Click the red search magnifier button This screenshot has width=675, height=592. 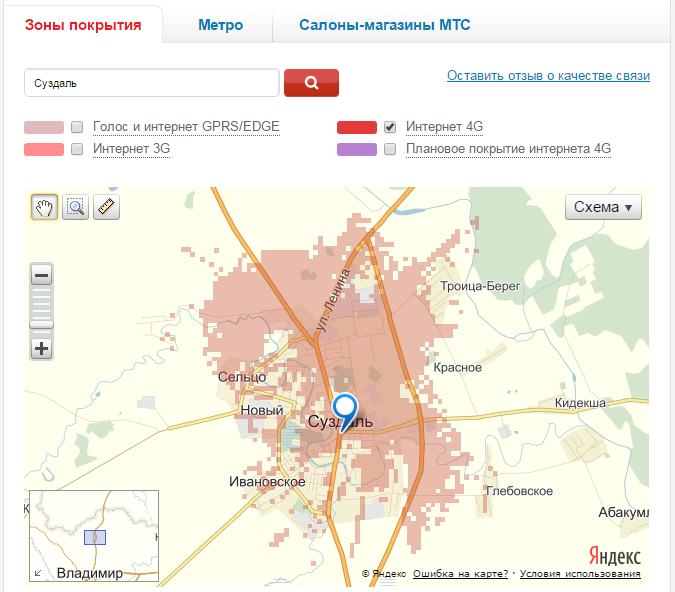[311, 83]
